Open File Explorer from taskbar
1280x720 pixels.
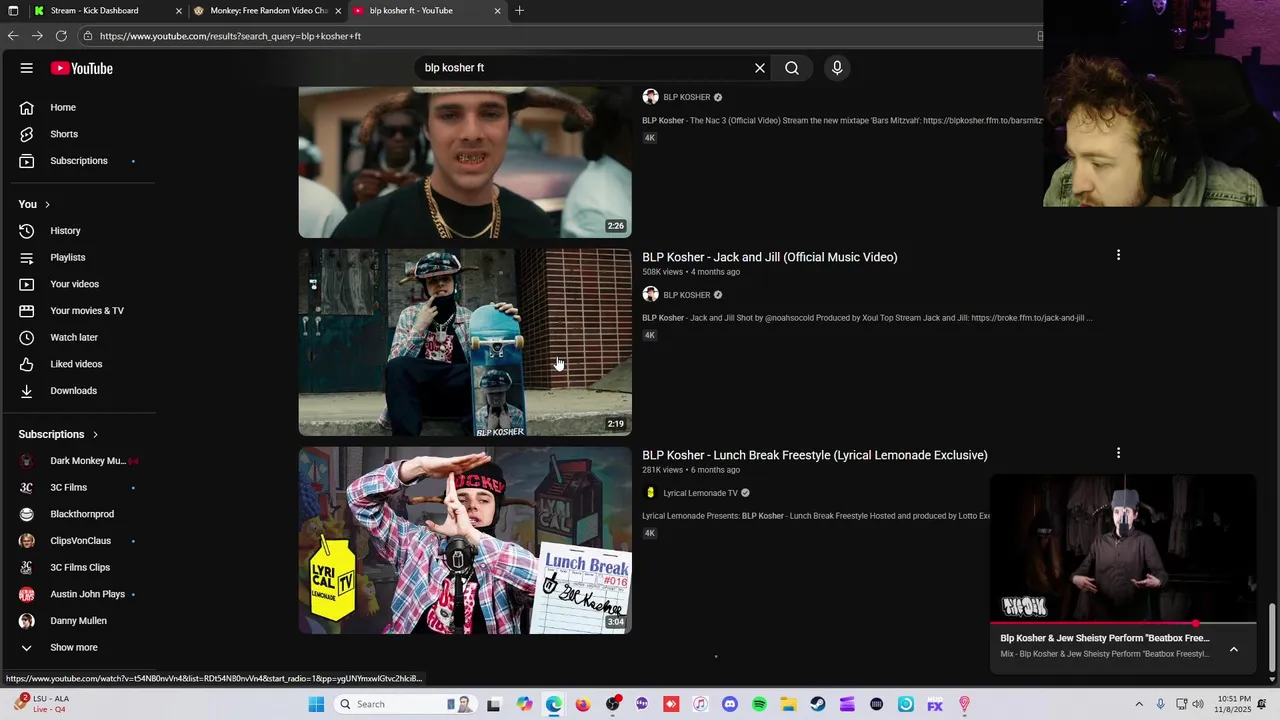click(x=788, y=704)
